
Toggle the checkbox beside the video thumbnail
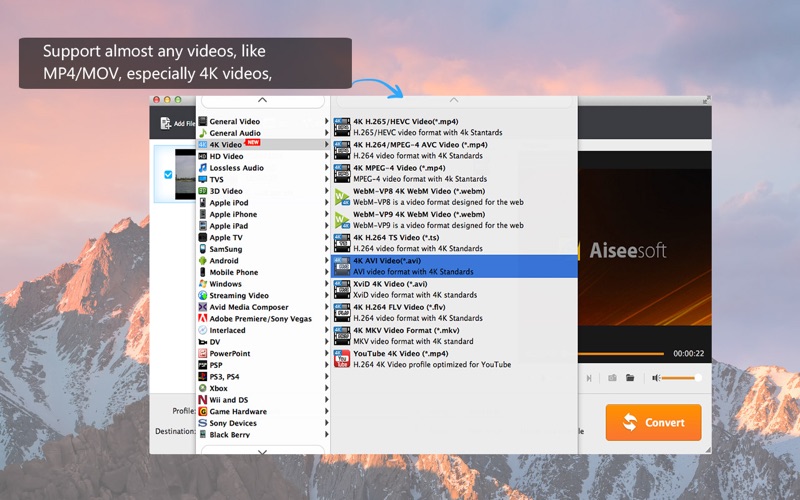point(168,174)
